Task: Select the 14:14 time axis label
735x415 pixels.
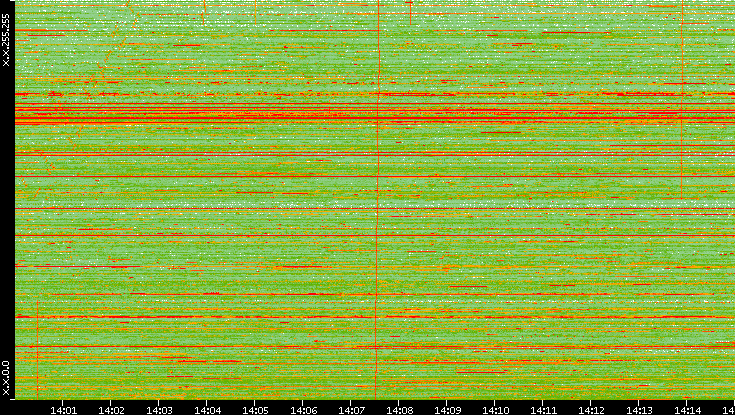Action: coord(687,410)
